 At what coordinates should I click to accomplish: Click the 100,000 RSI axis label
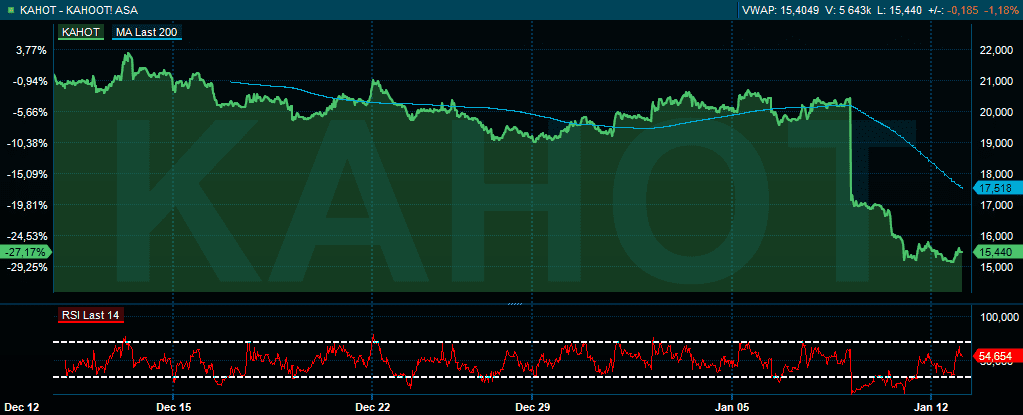(998, 317)
